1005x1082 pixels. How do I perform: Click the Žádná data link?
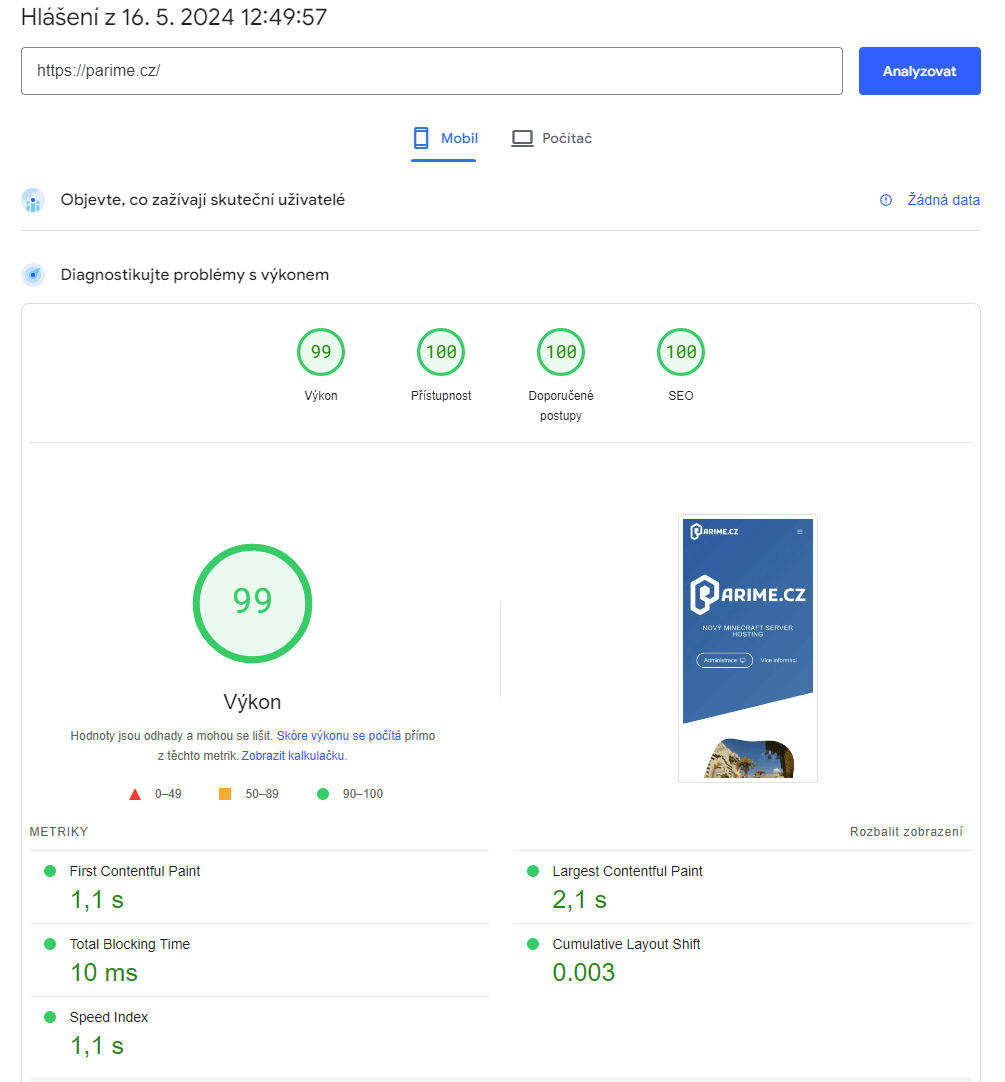tap(944, 199)
